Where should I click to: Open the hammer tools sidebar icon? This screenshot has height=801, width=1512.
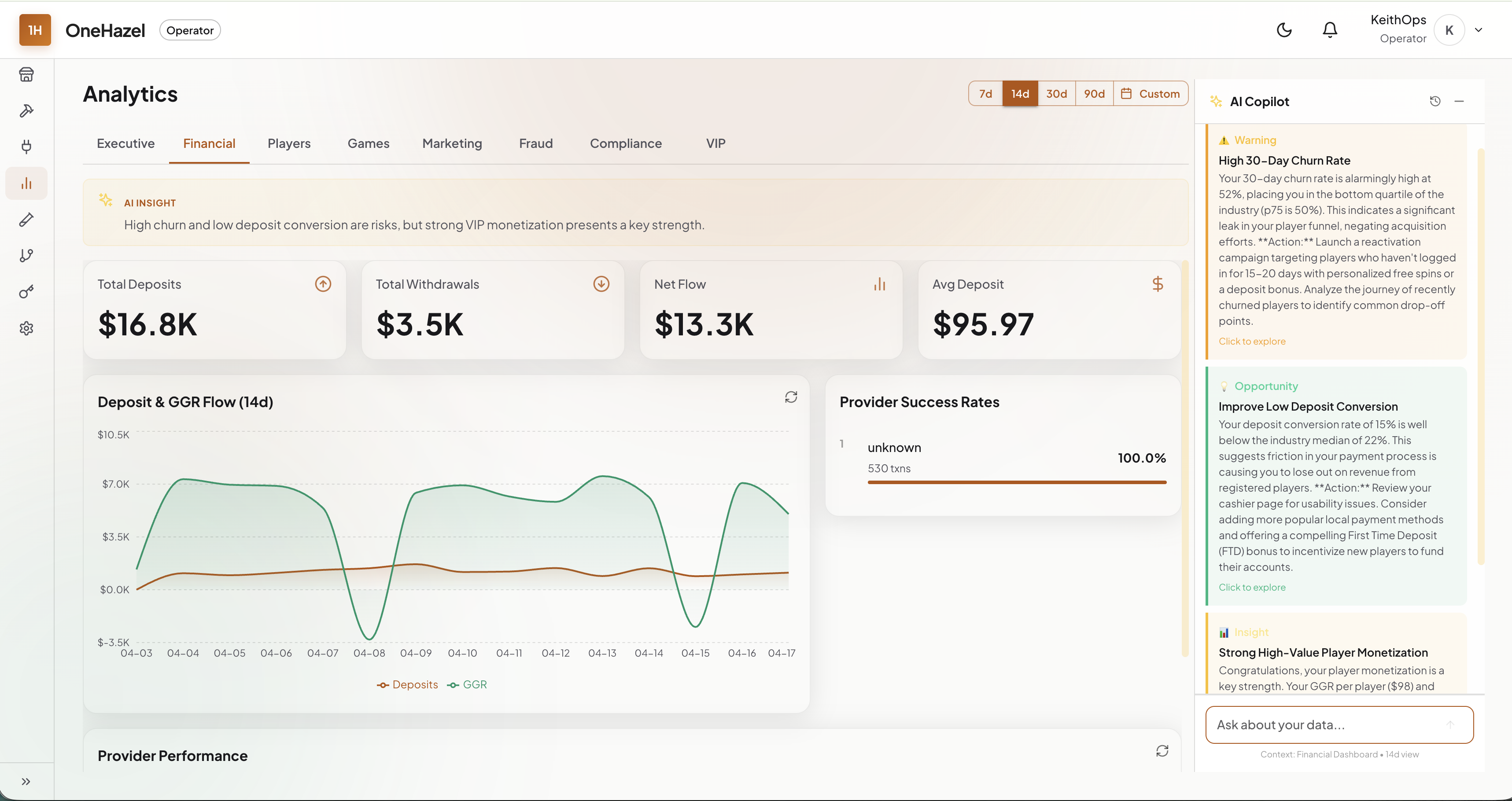[x=26, y=111]
